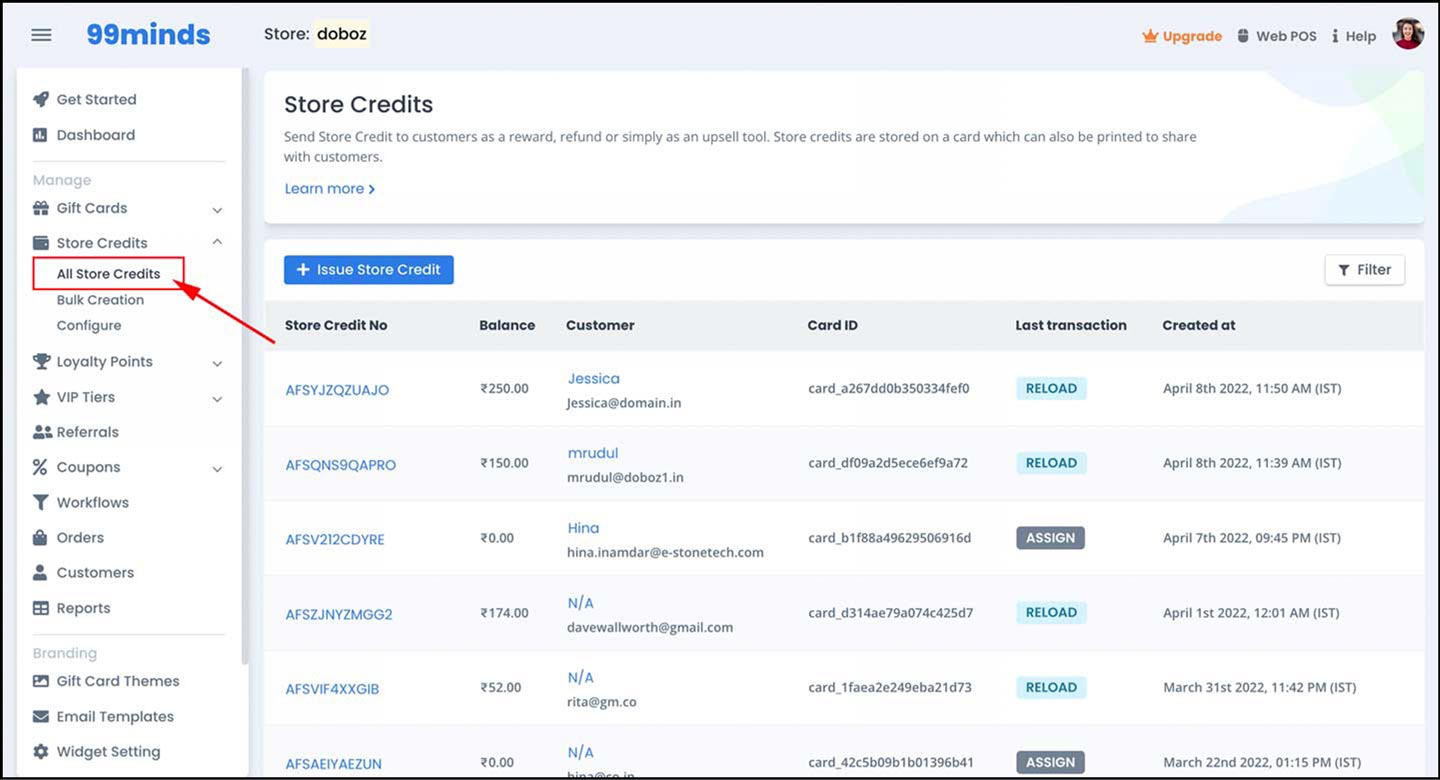Viewport: 1440px width, 780px height.
Task: Click the Upgrade crown icon
Action: point(1150,36)
